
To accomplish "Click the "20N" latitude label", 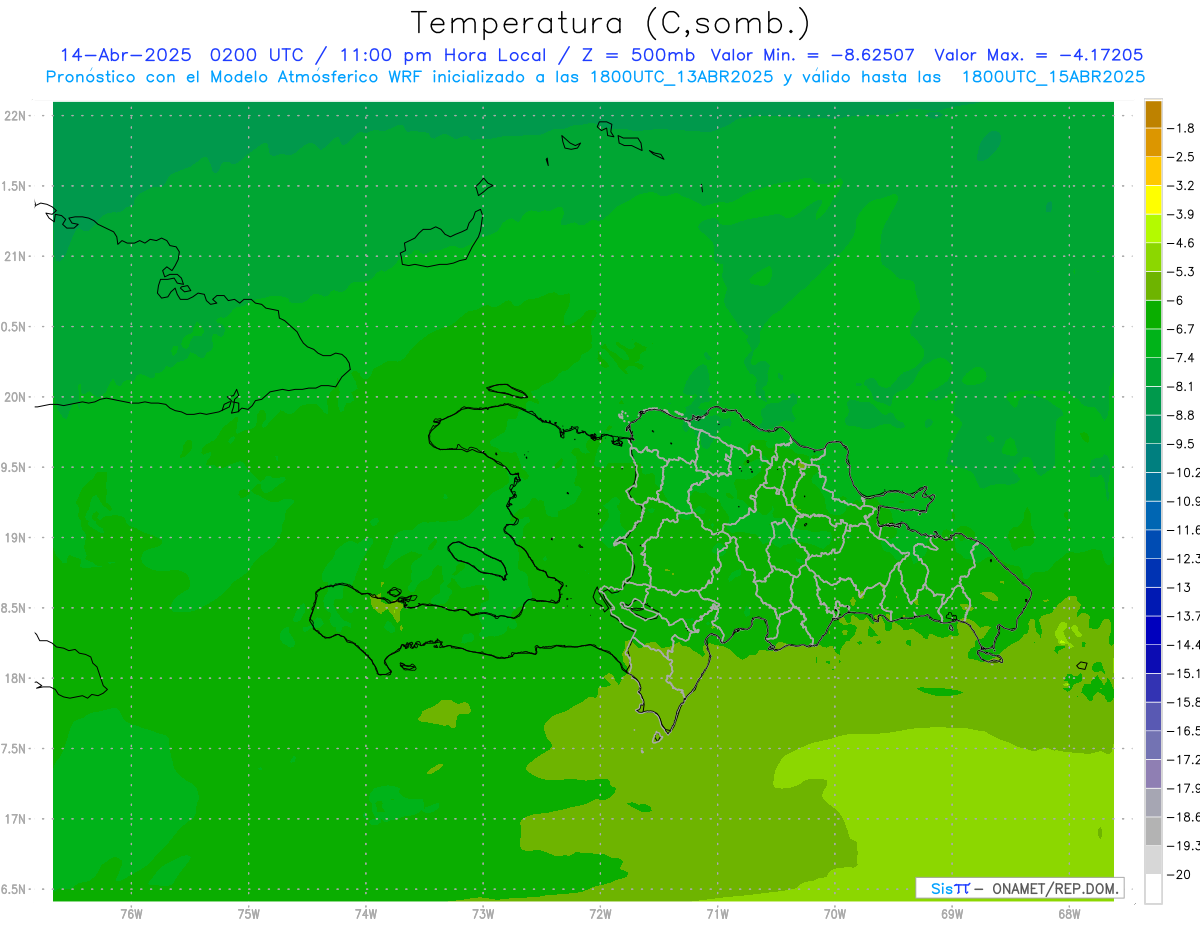I will click(16, 397).
